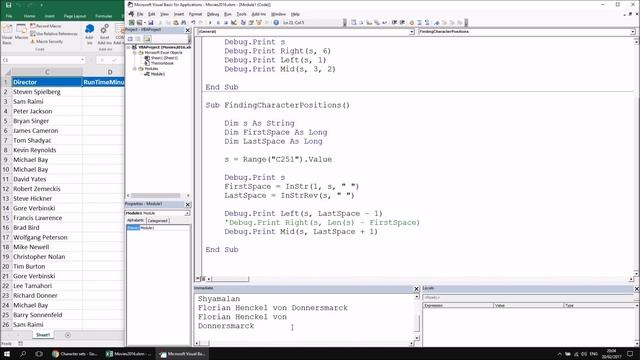Click the Paste icon in VBA toolbar
The image size is (640, 360).
tap(176, 22)
